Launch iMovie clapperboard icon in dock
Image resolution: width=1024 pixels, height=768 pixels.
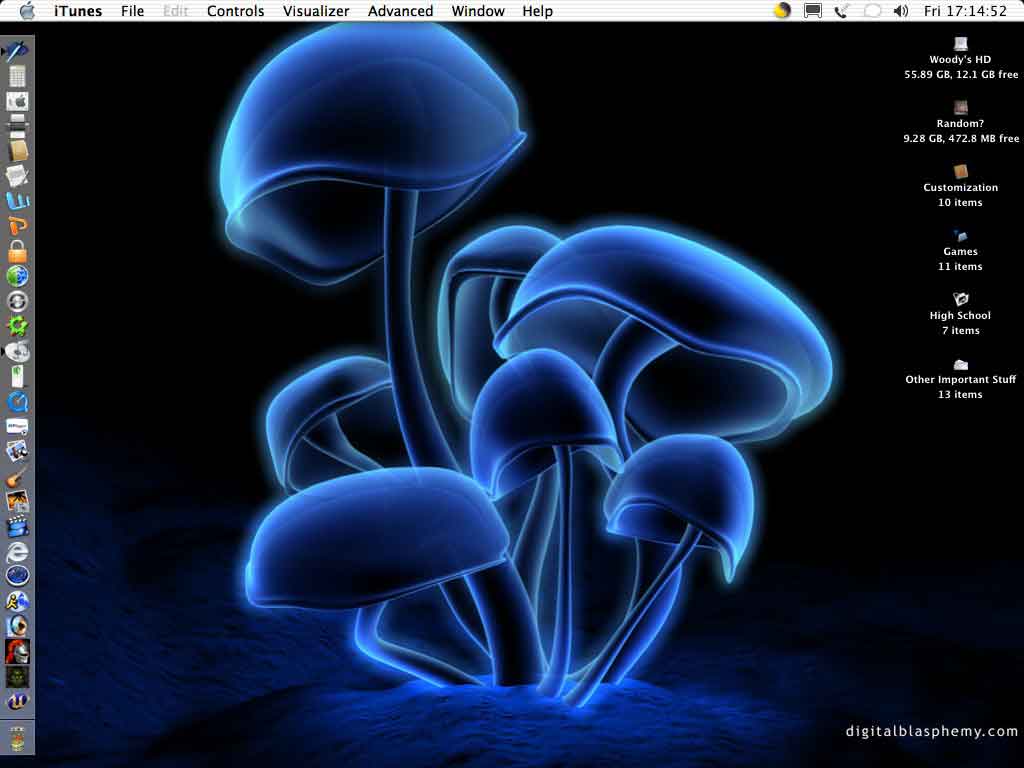(x=17, y=526)
